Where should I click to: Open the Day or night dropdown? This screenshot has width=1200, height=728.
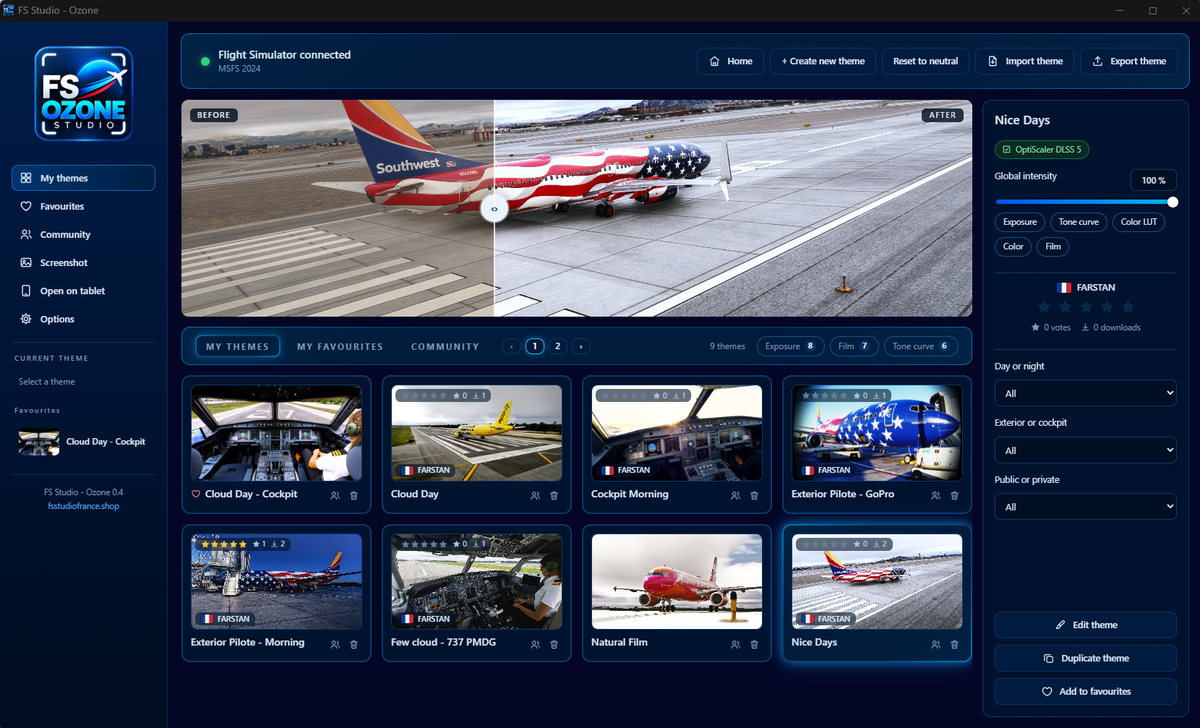[x=1085, y=393]
